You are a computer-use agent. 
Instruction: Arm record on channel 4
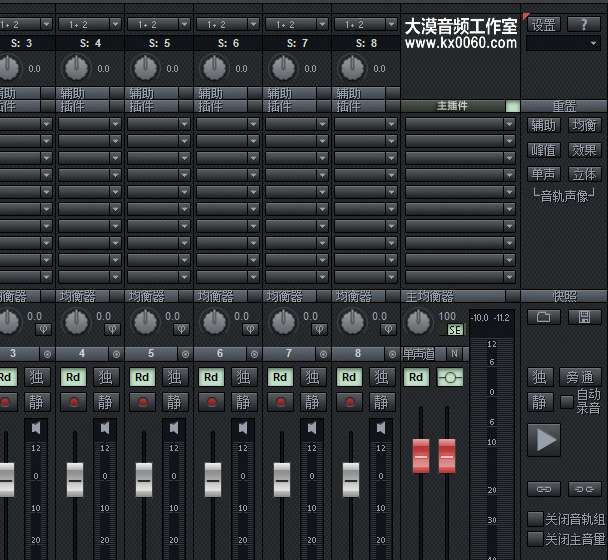(74, 402)
